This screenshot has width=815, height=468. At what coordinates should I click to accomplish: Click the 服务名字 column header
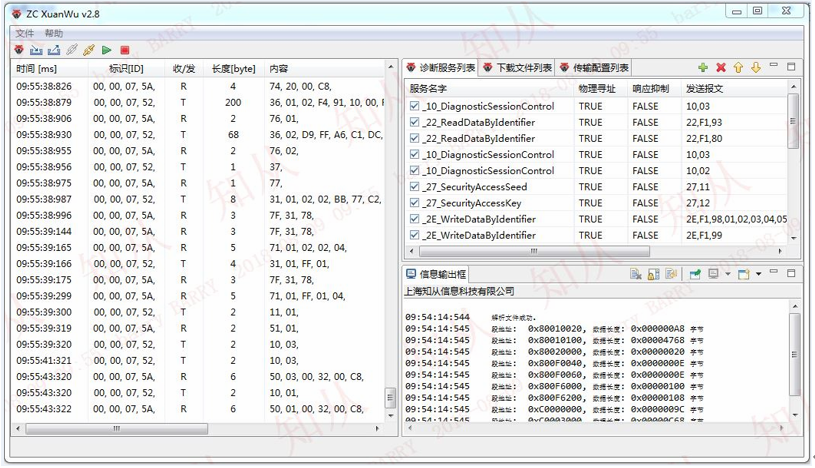pos(490,88)
